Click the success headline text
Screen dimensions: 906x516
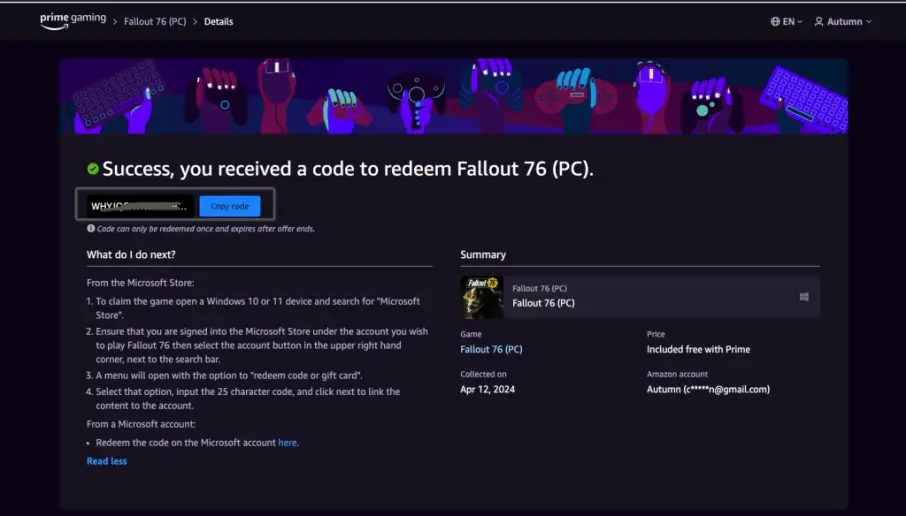click(348, 169)
